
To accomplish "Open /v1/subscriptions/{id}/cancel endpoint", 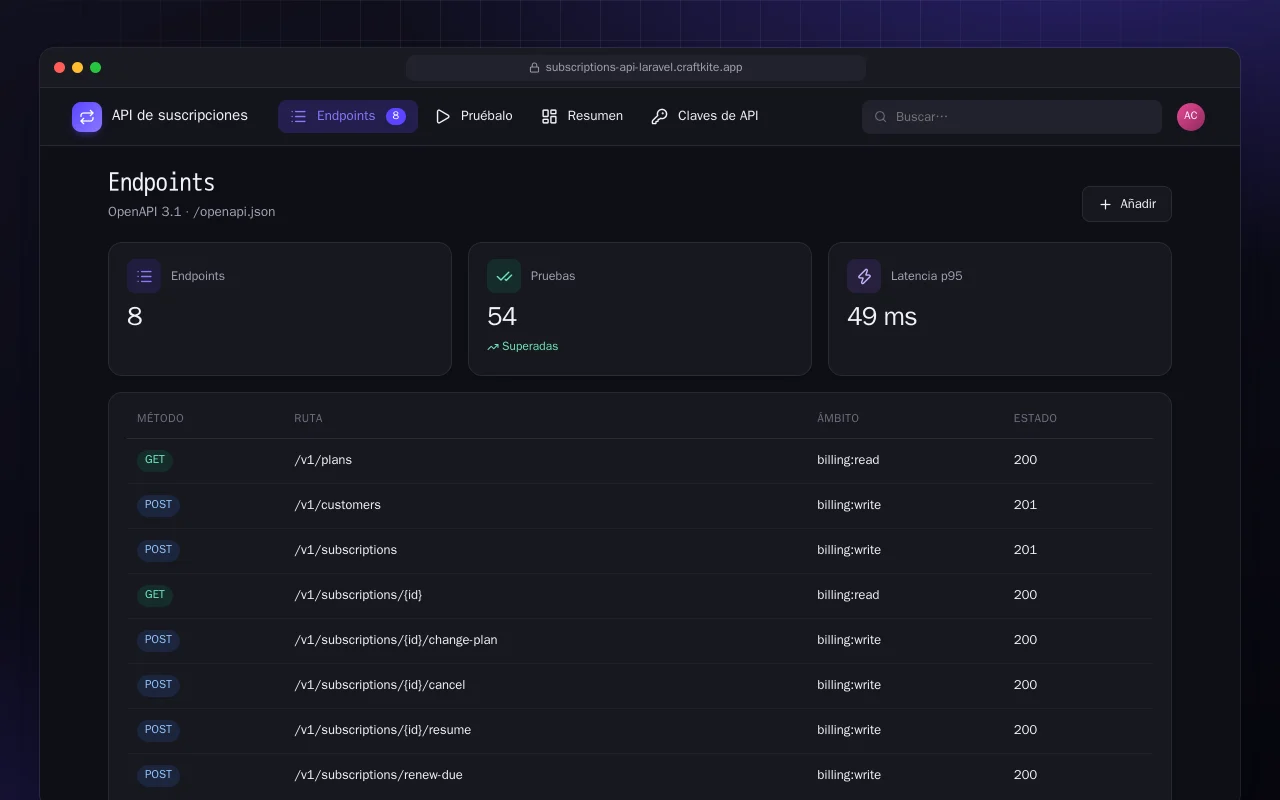I will pyautogui.click(x=640, y=686).
